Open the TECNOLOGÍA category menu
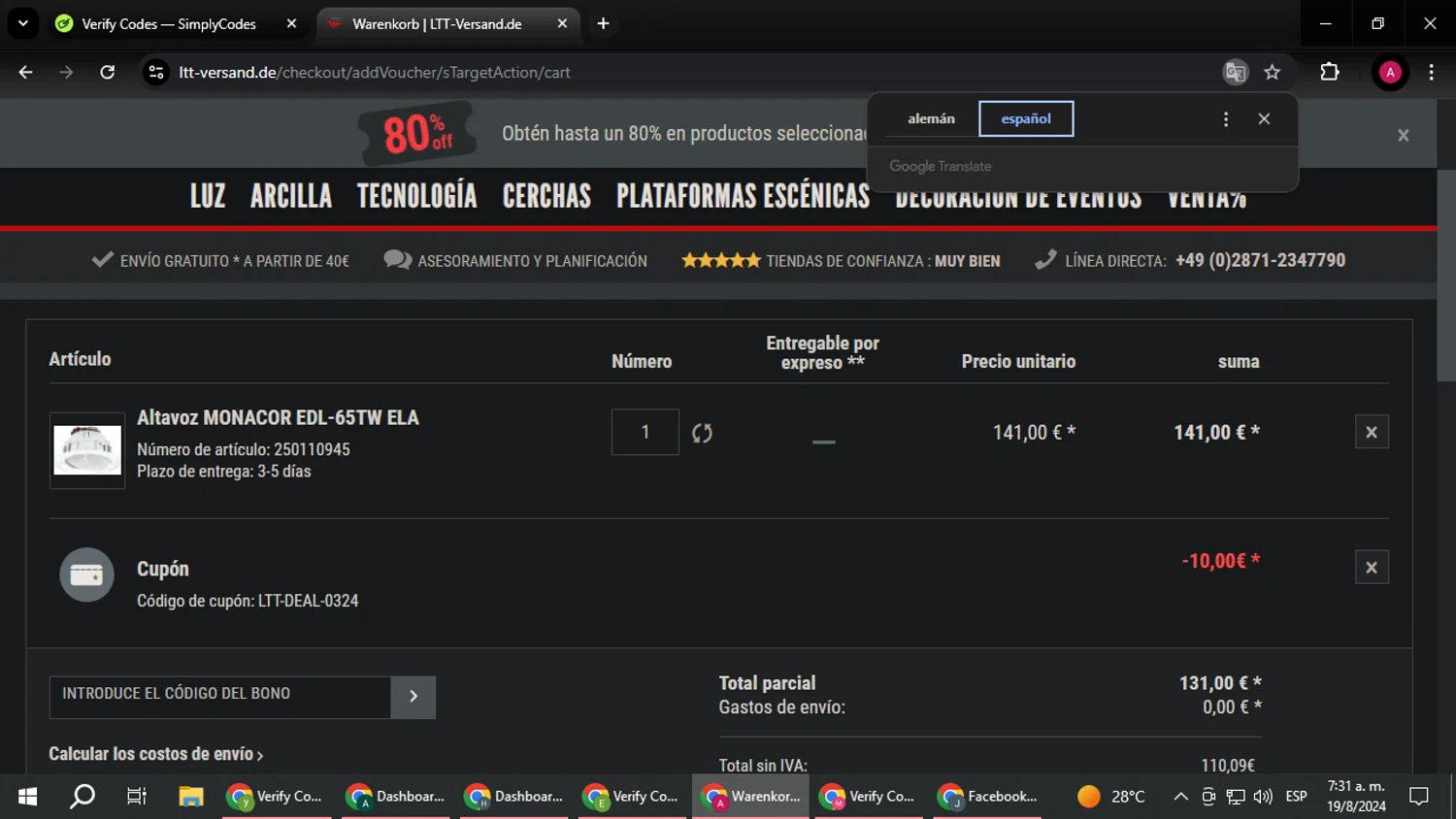 coord(417,196)
